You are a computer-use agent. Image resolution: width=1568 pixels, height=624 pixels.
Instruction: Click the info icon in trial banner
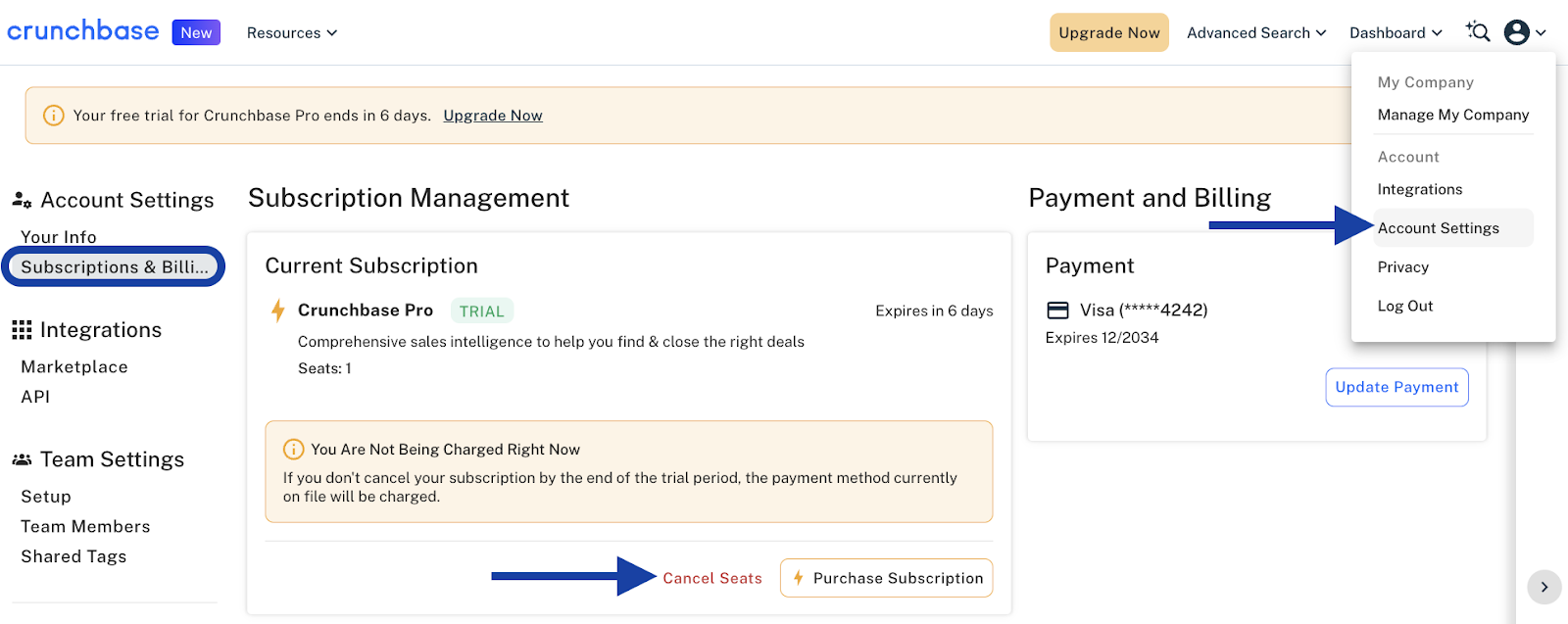54,116
